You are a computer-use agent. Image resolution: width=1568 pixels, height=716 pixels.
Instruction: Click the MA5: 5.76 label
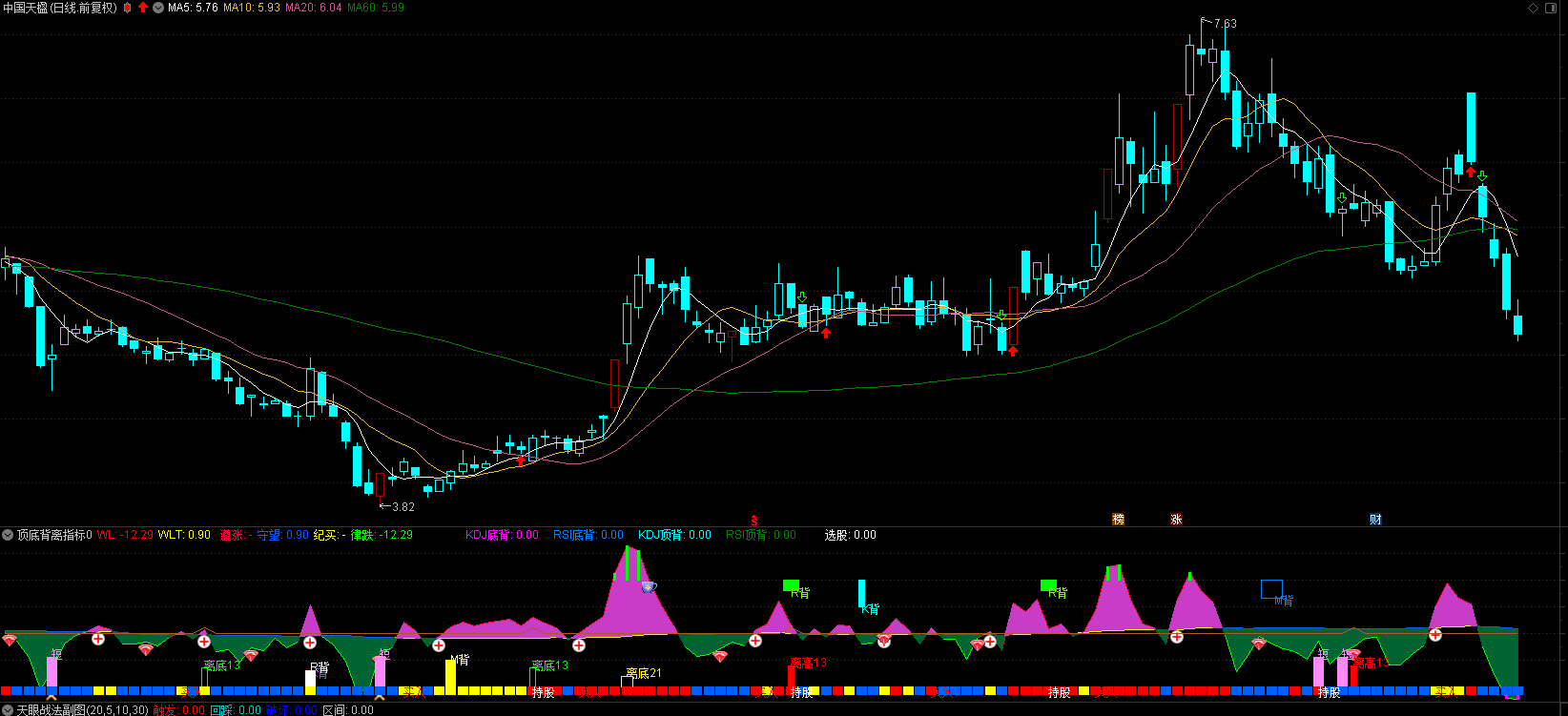(x=193, y=8)
